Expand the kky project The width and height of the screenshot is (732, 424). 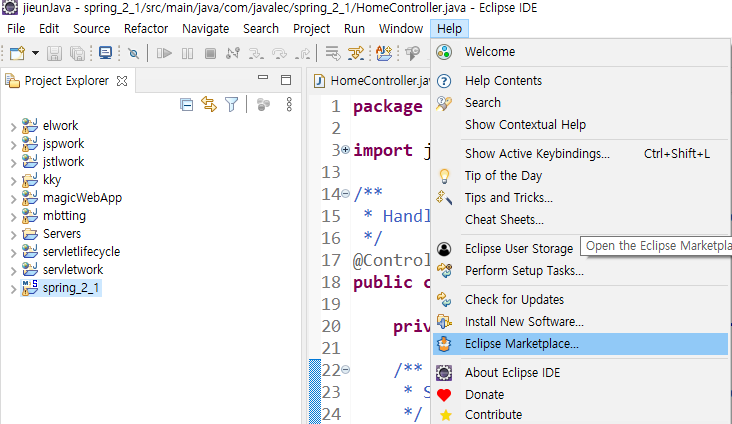[x=13, y=181]
